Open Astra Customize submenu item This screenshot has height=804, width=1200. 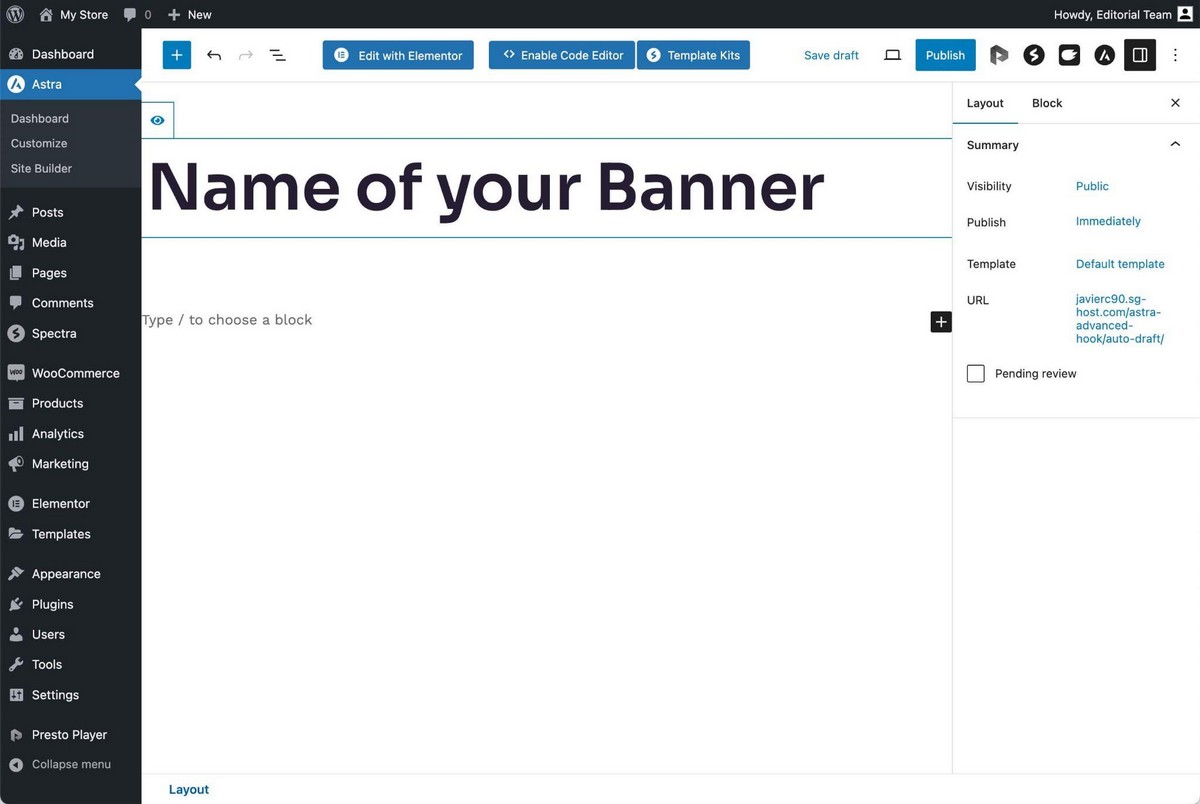pos(39,143)
